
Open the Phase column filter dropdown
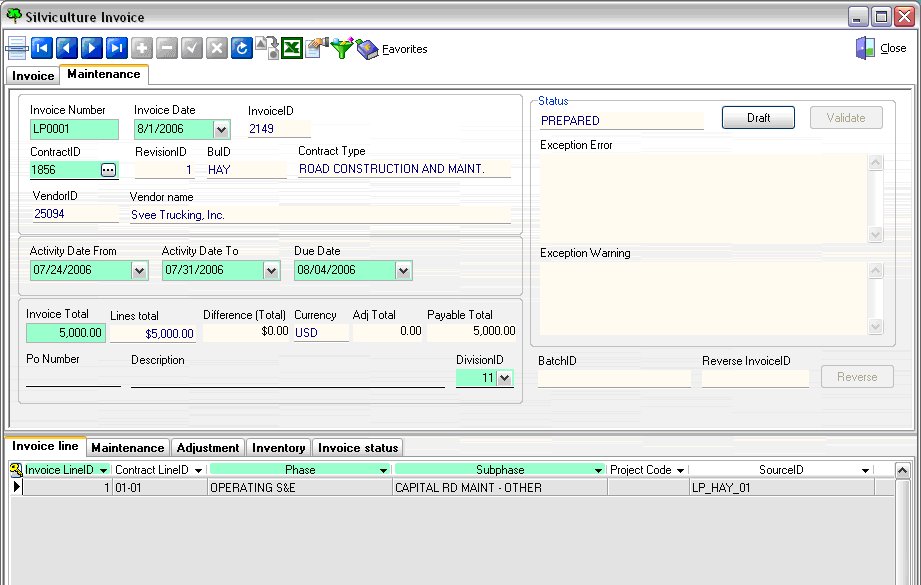pos(383,470)
